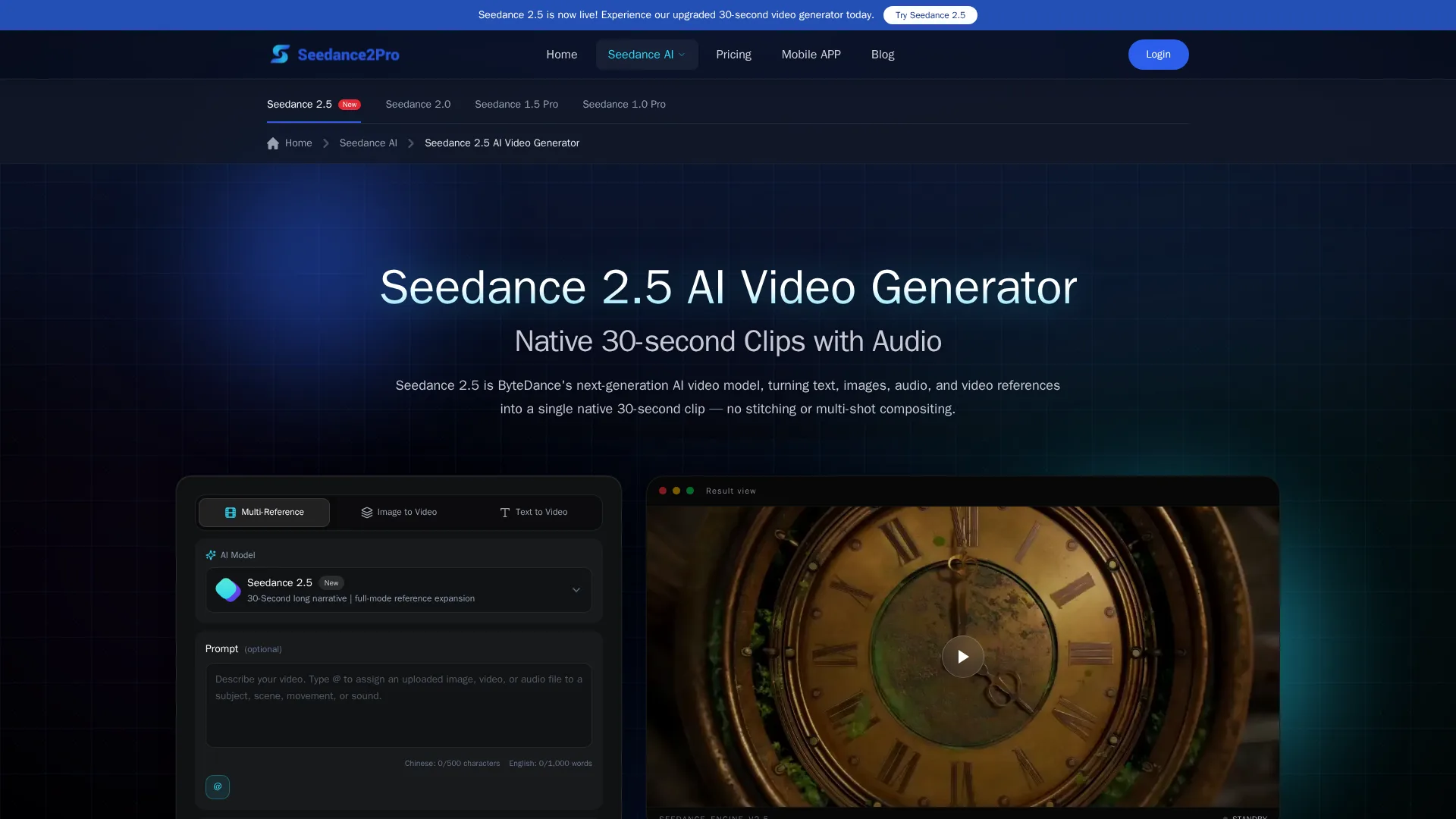Click the clock video preview thumbnail

(962, 657)
